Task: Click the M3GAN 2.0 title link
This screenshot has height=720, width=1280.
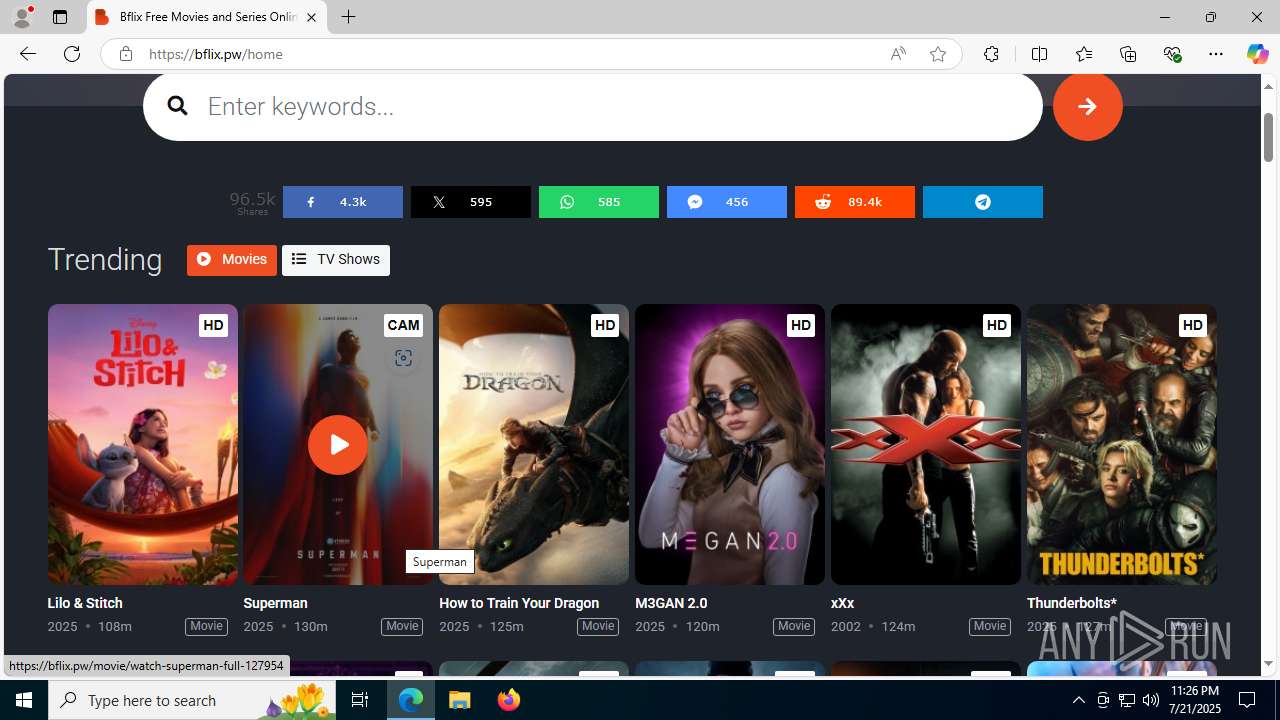Action: pyautogui.click(x=671, y=603)
